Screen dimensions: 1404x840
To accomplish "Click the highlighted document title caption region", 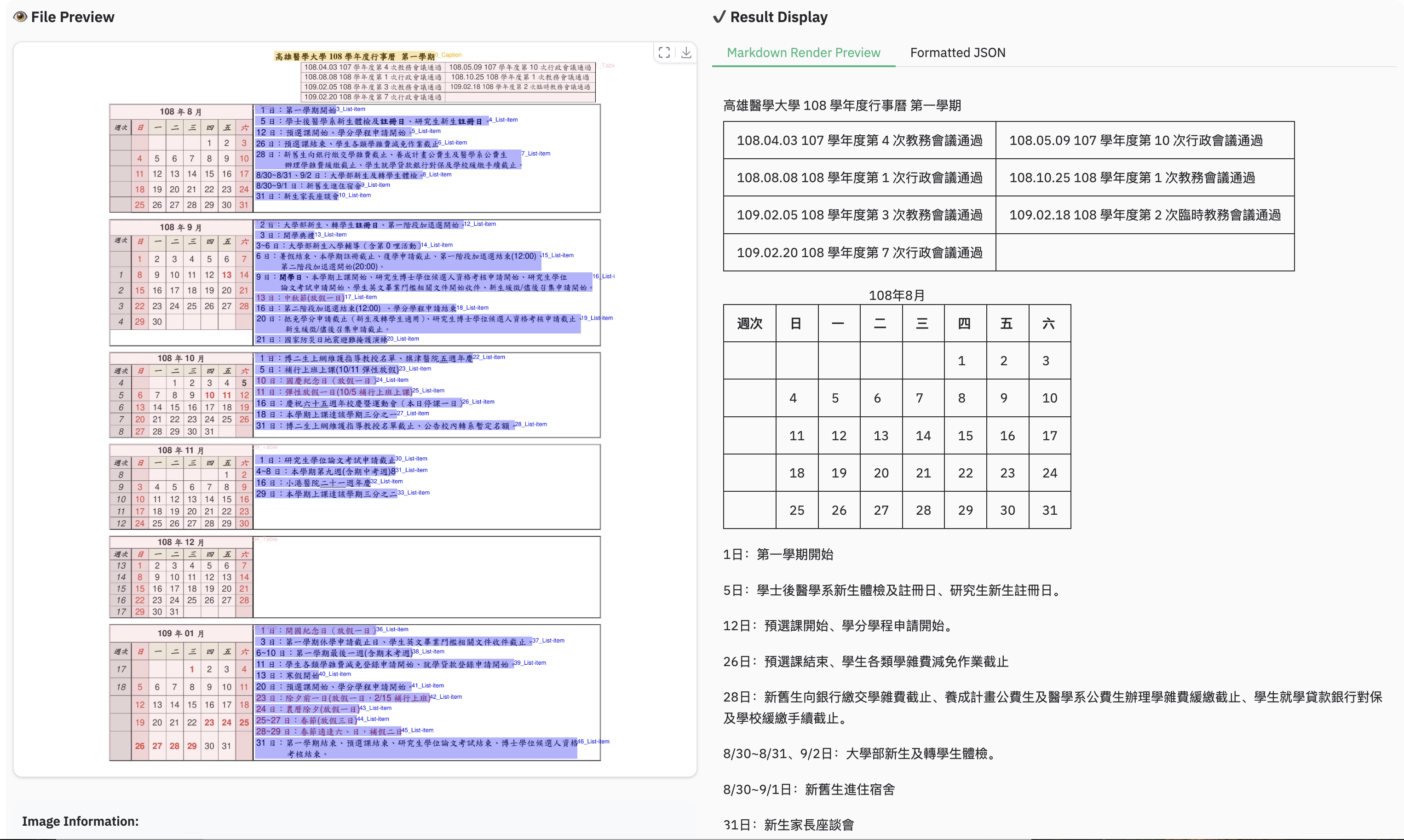I will point(354,57).
